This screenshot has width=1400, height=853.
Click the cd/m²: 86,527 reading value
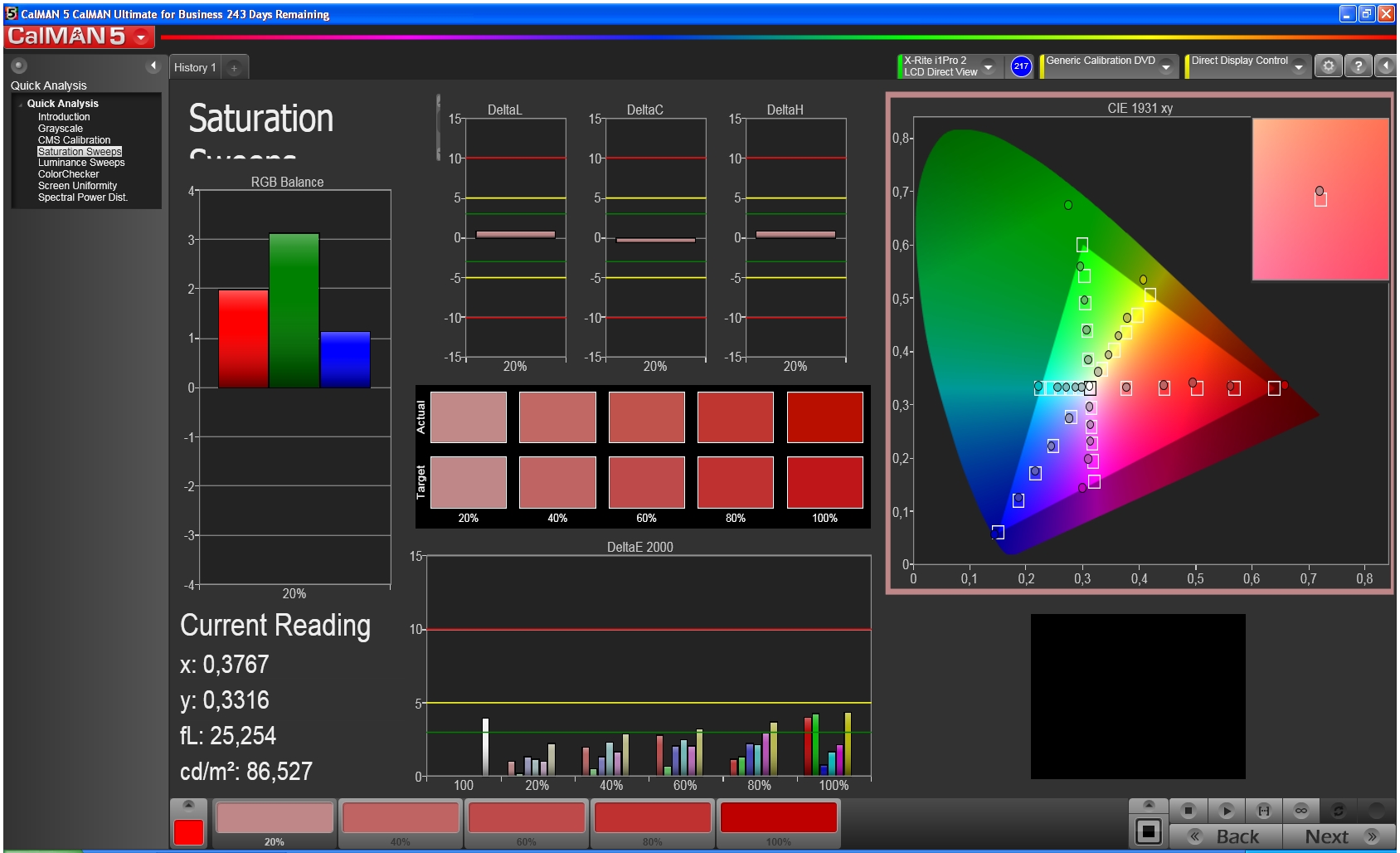(x=246, y=772)
